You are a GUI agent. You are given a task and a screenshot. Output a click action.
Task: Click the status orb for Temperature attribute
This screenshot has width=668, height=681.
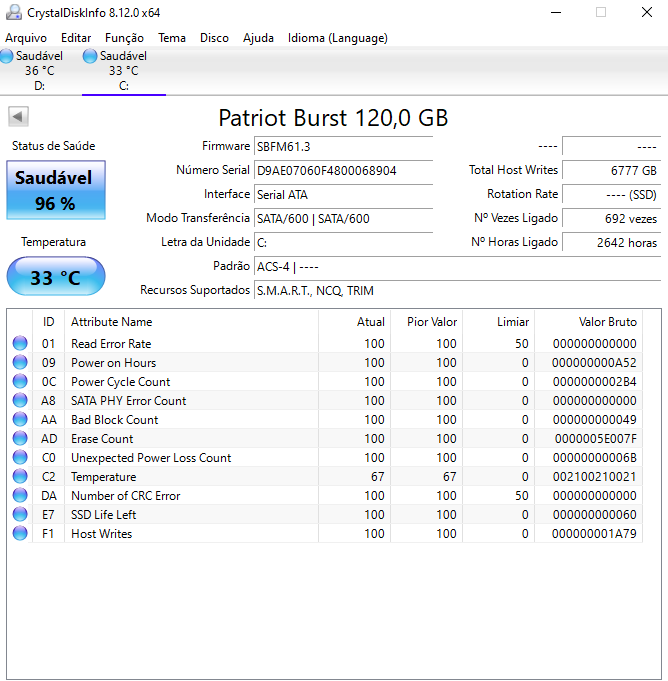point(20,476)
